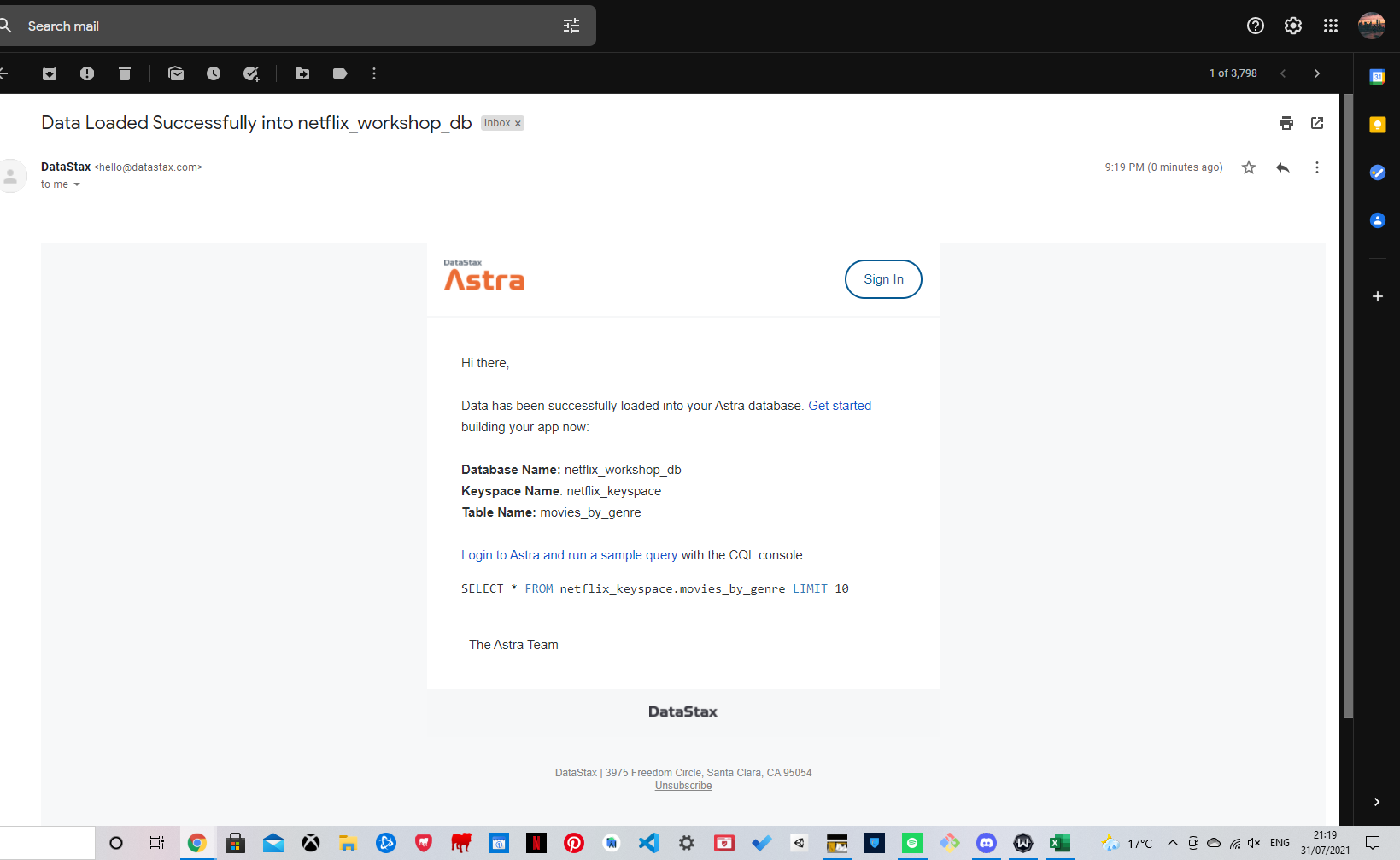
Task: Click the Sign In button
Action: (x=883, y=279)
